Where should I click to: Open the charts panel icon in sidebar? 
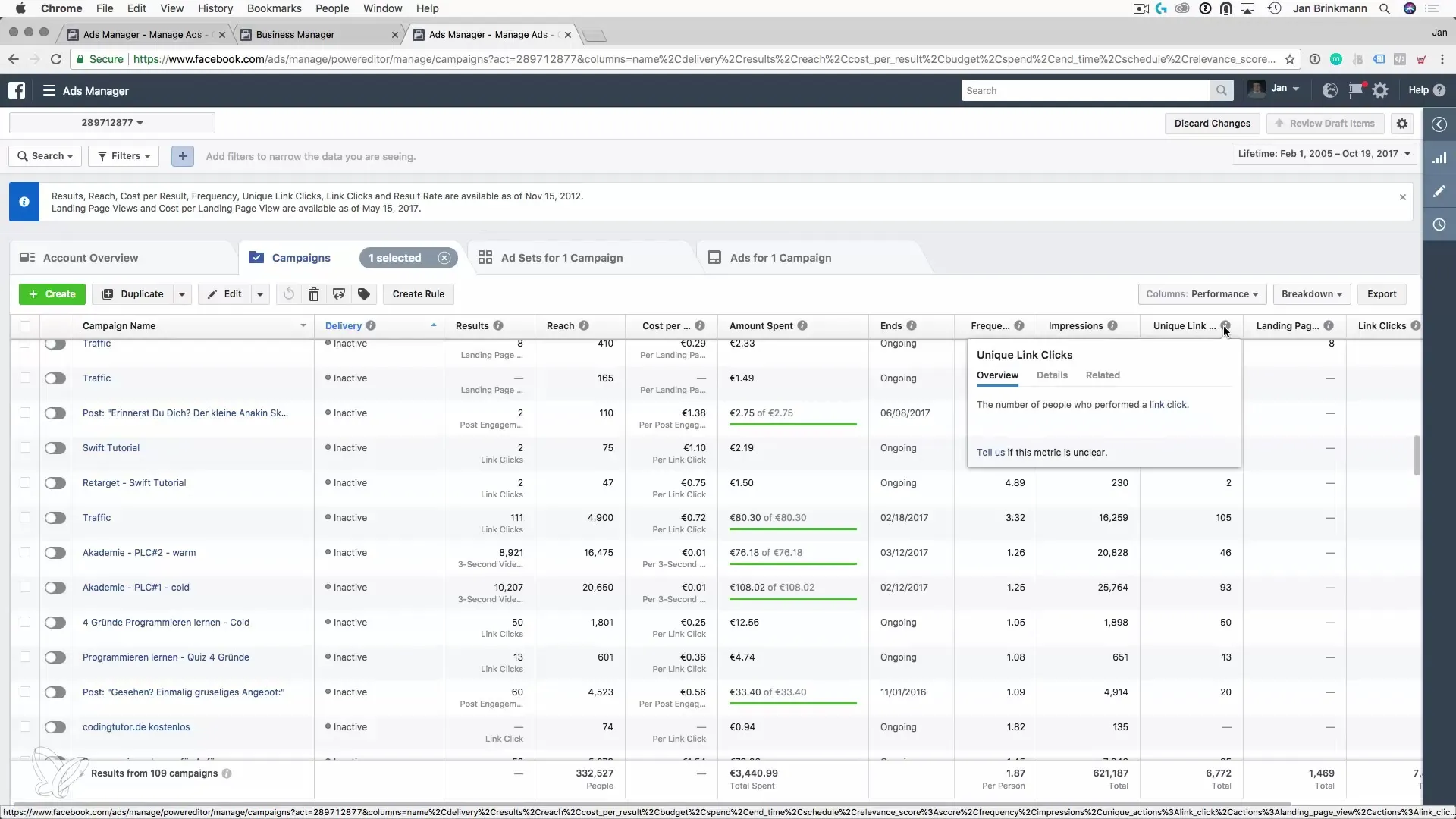point(1439,158)
